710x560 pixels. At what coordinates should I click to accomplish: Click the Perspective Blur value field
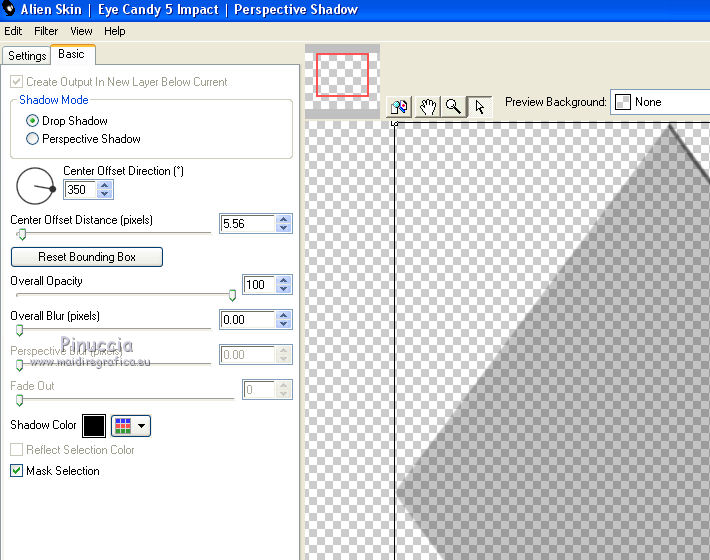(x=248, y=354)
